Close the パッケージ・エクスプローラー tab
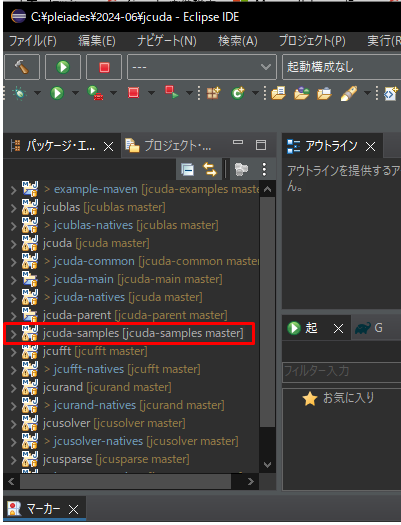The image size is (401, 525). point(108,146)
